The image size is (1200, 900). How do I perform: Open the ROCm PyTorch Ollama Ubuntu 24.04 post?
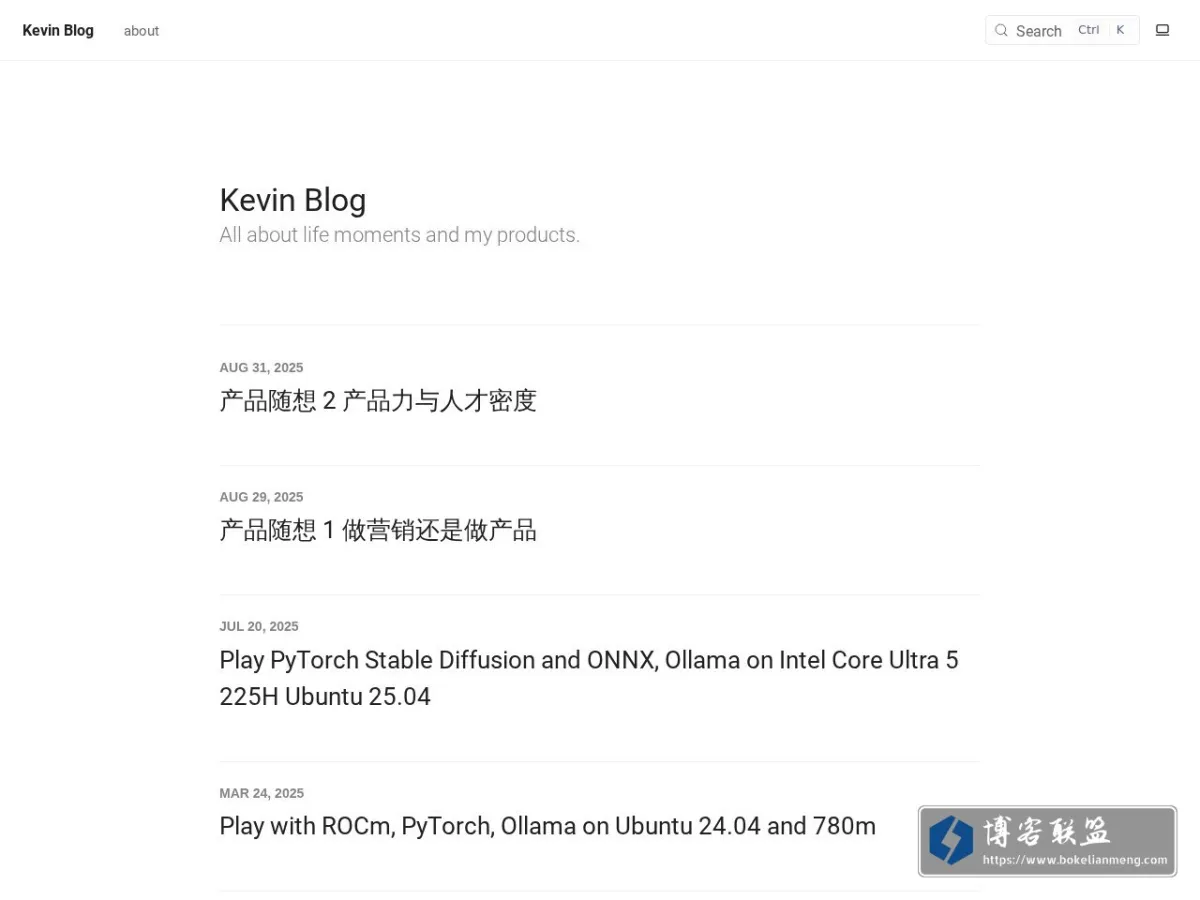547,826
